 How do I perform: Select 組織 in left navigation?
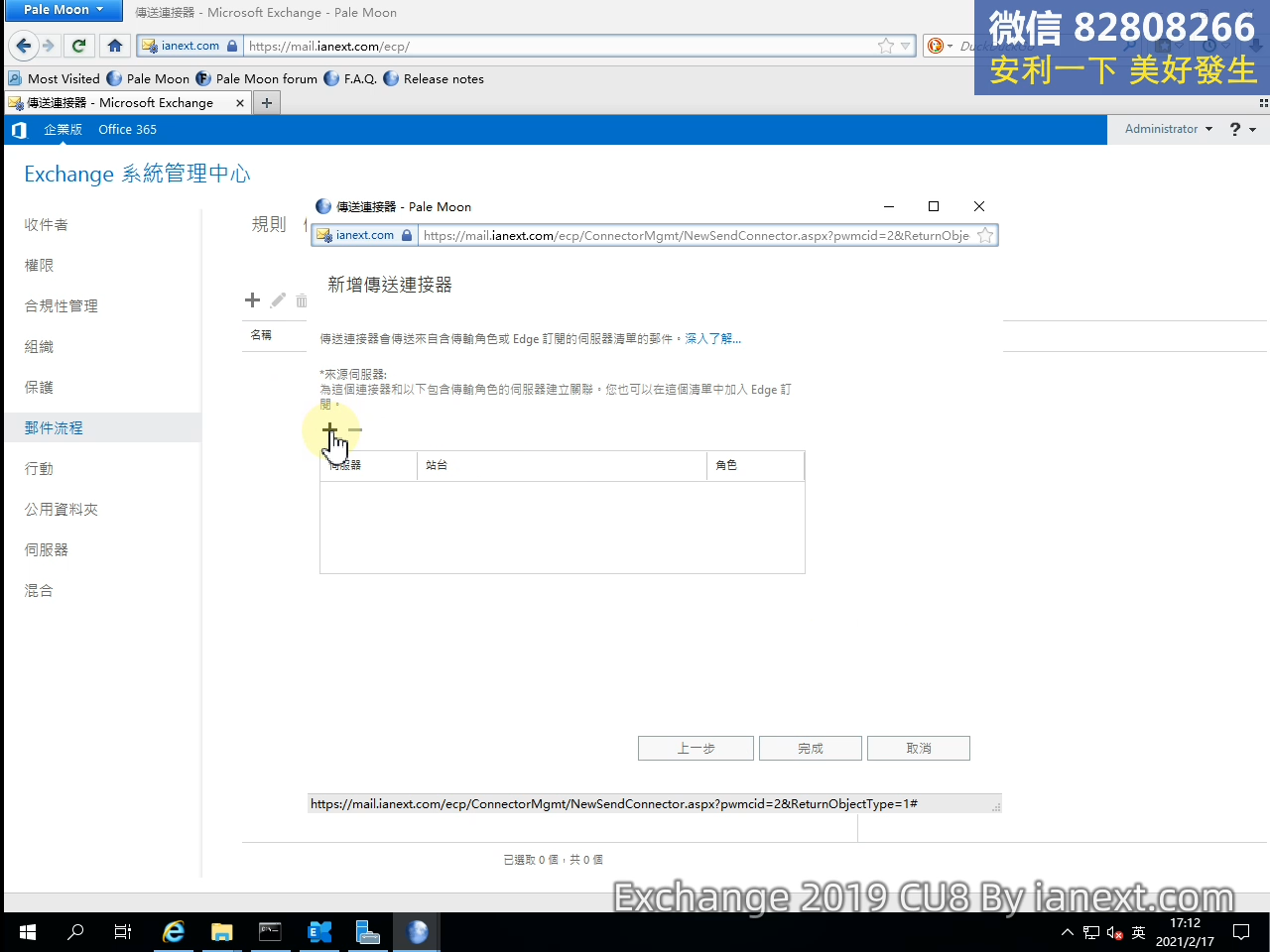point(39,347)
